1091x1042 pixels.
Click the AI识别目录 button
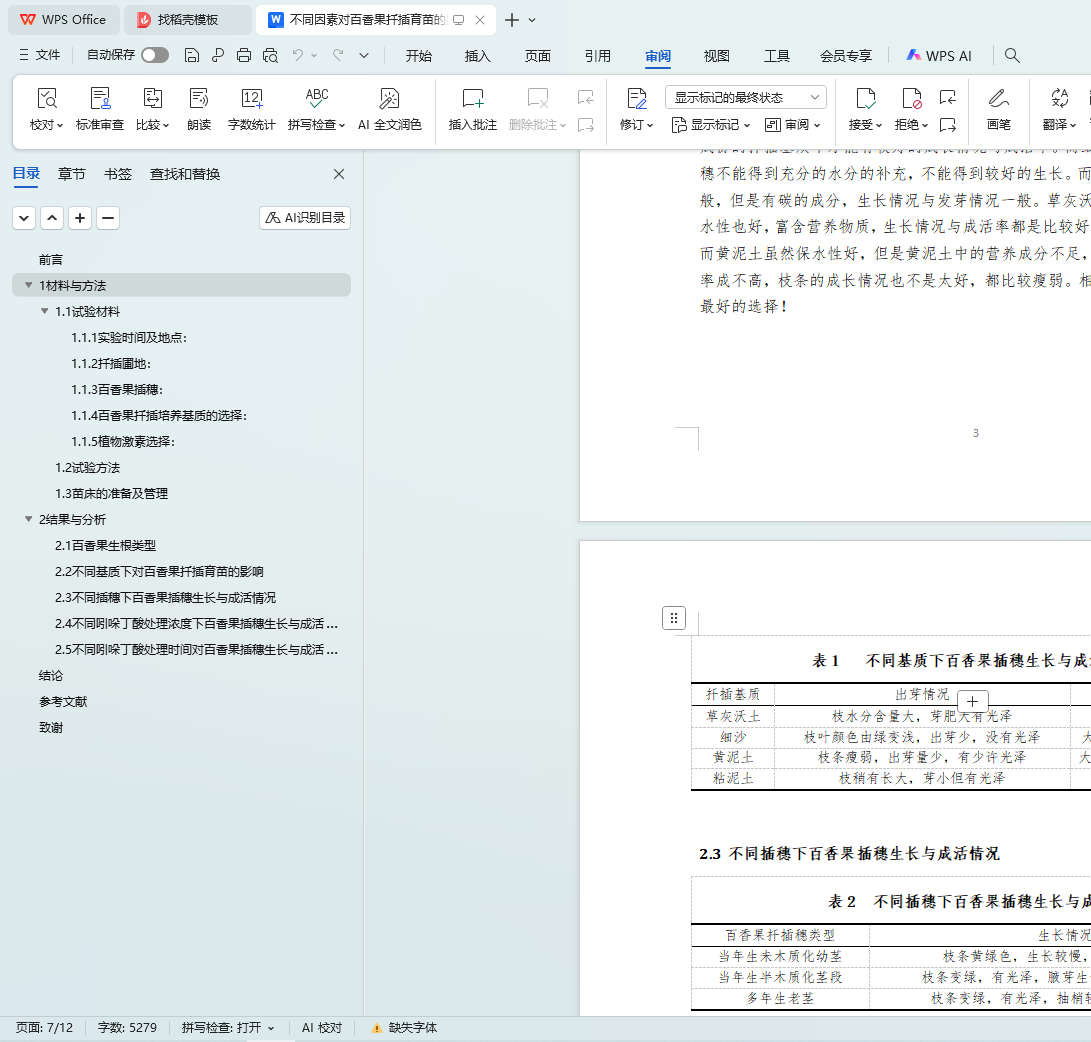point(305,218)
